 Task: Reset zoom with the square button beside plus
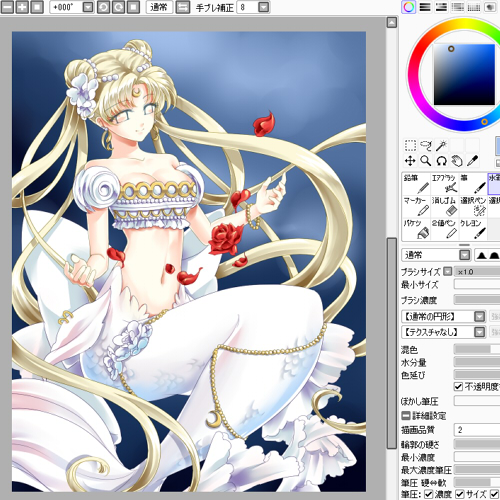pyautogui.click(x=37, y=7)
